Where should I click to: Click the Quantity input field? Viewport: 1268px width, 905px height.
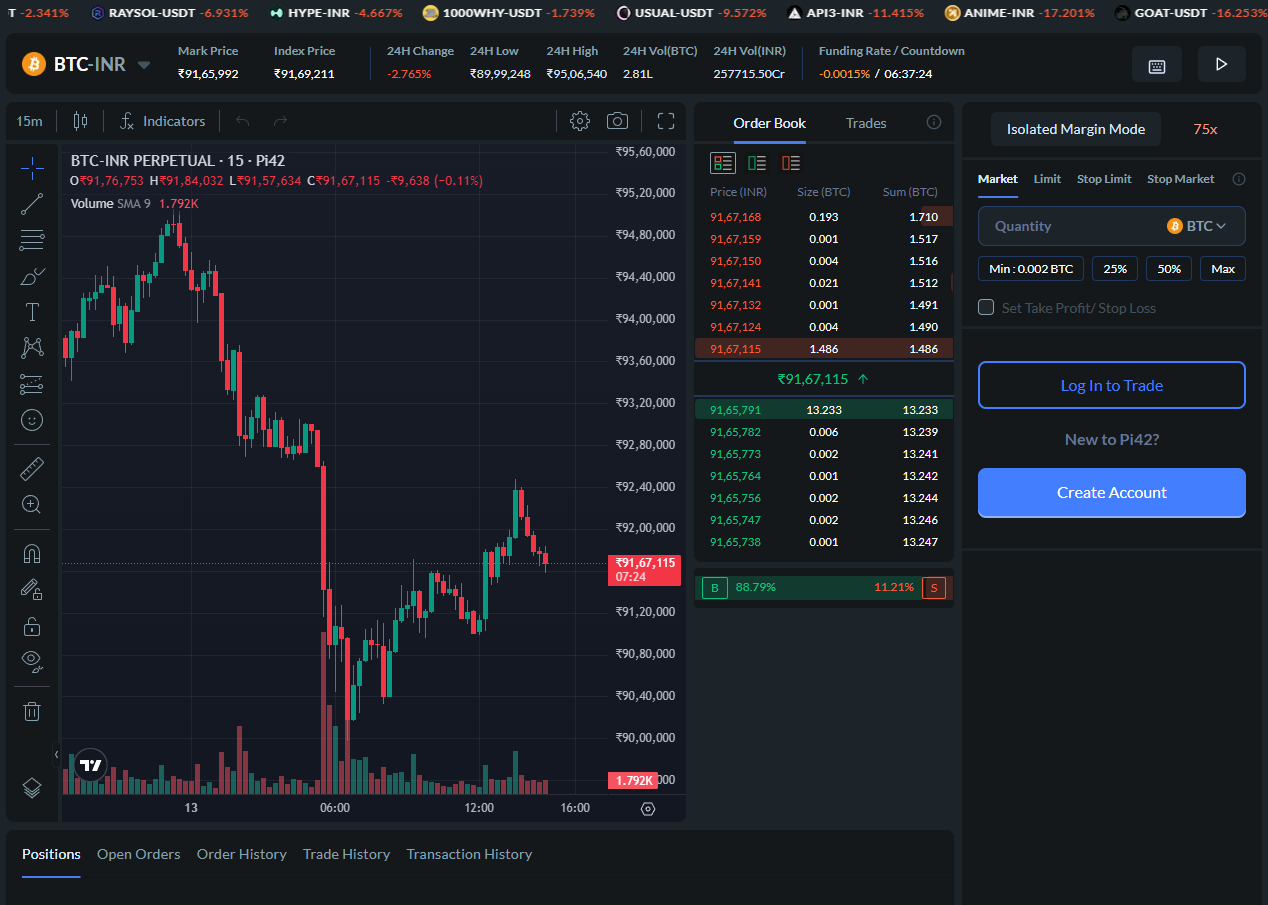(x=1070, y=226)
